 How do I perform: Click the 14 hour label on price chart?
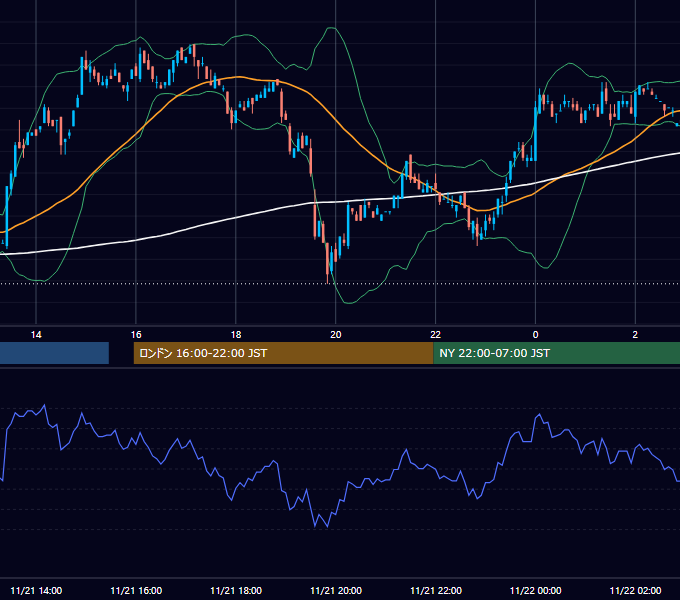(36, 335)
